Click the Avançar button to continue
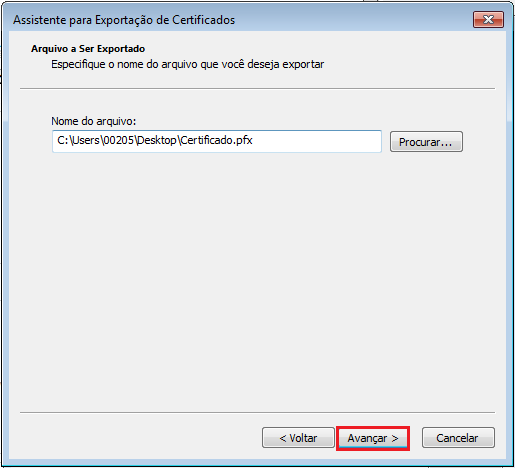 pyautogui.click(x=373, y=438)
